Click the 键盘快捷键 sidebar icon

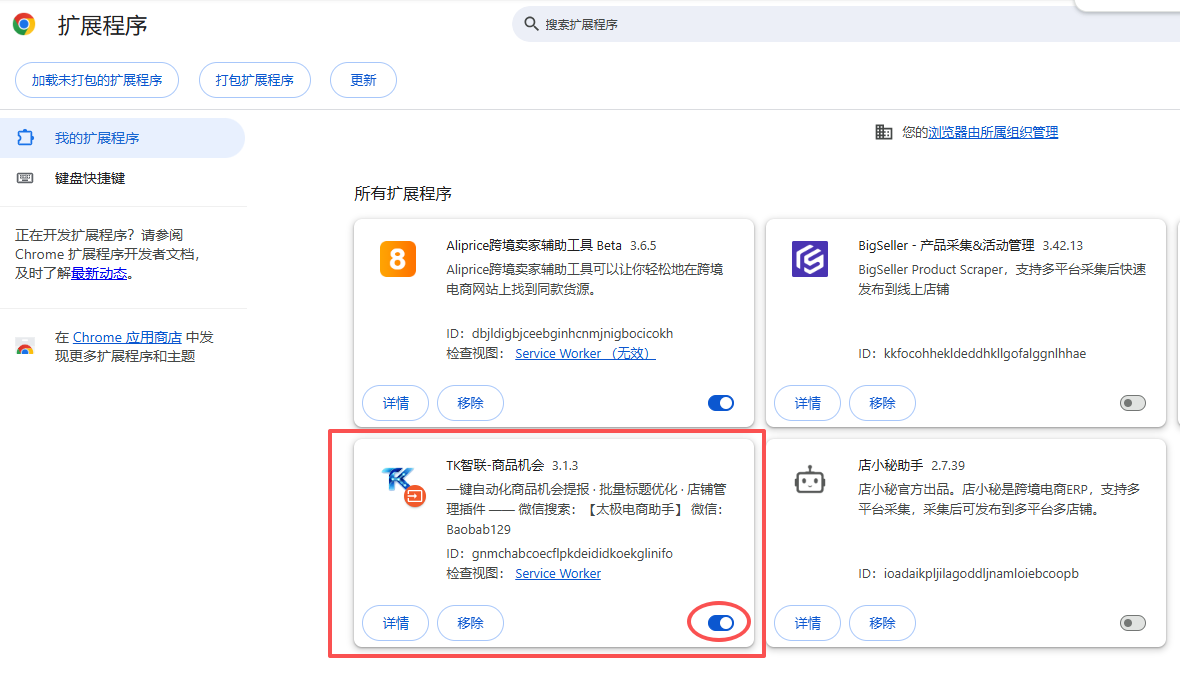24,177
